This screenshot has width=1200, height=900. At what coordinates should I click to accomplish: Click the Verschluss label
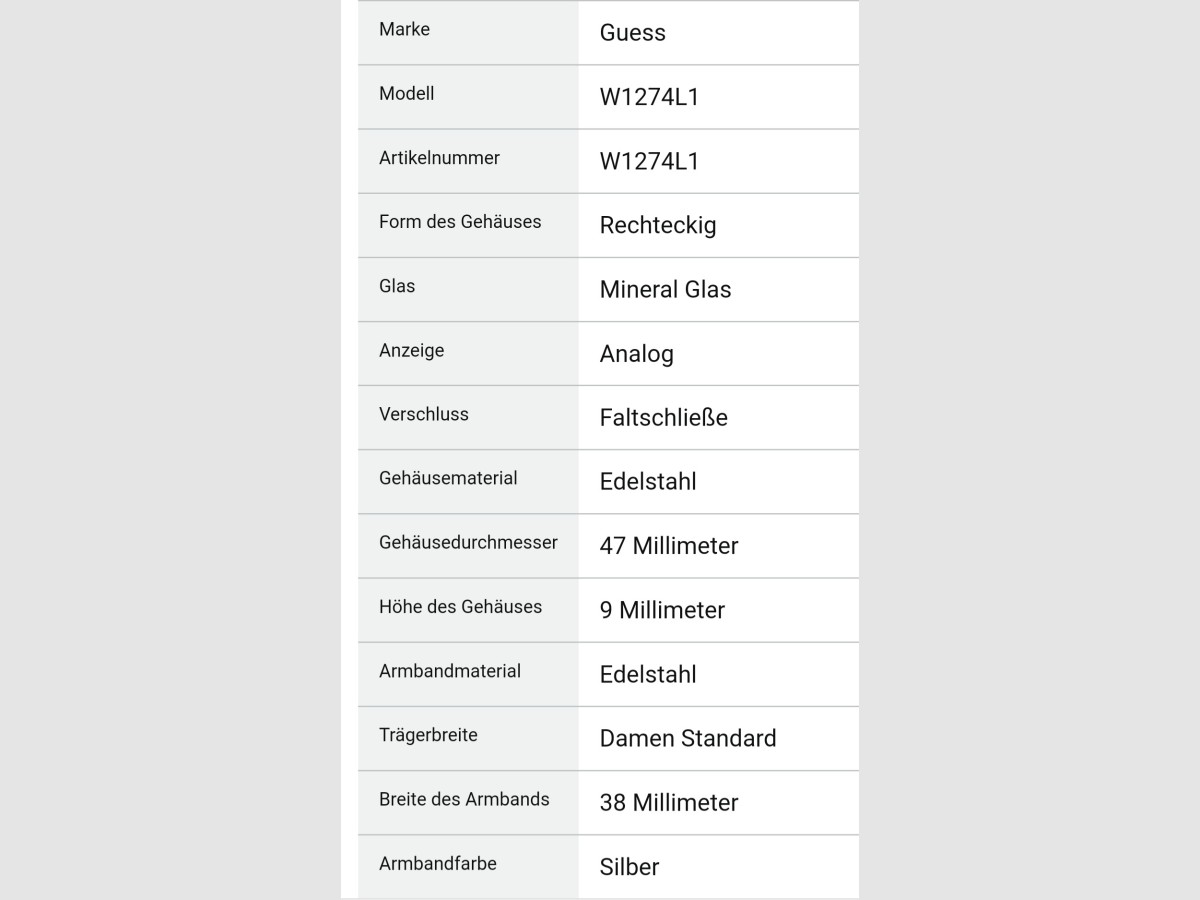click(424, 414)
